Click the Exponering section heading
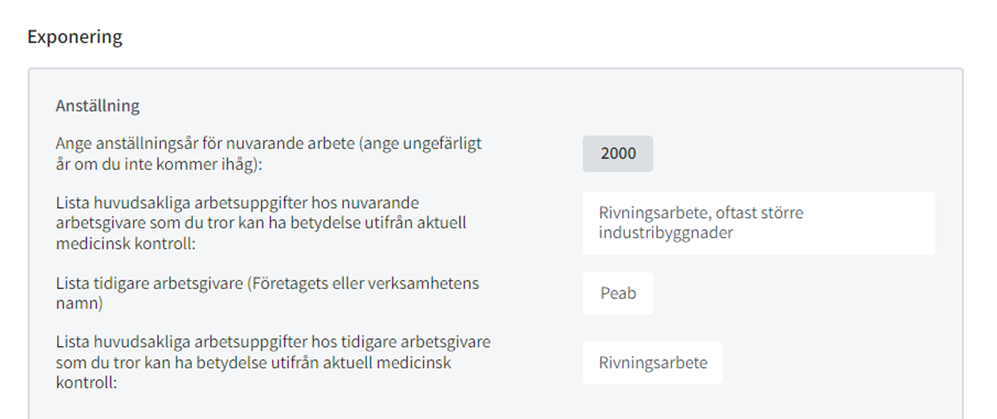 tap(75, 37)
